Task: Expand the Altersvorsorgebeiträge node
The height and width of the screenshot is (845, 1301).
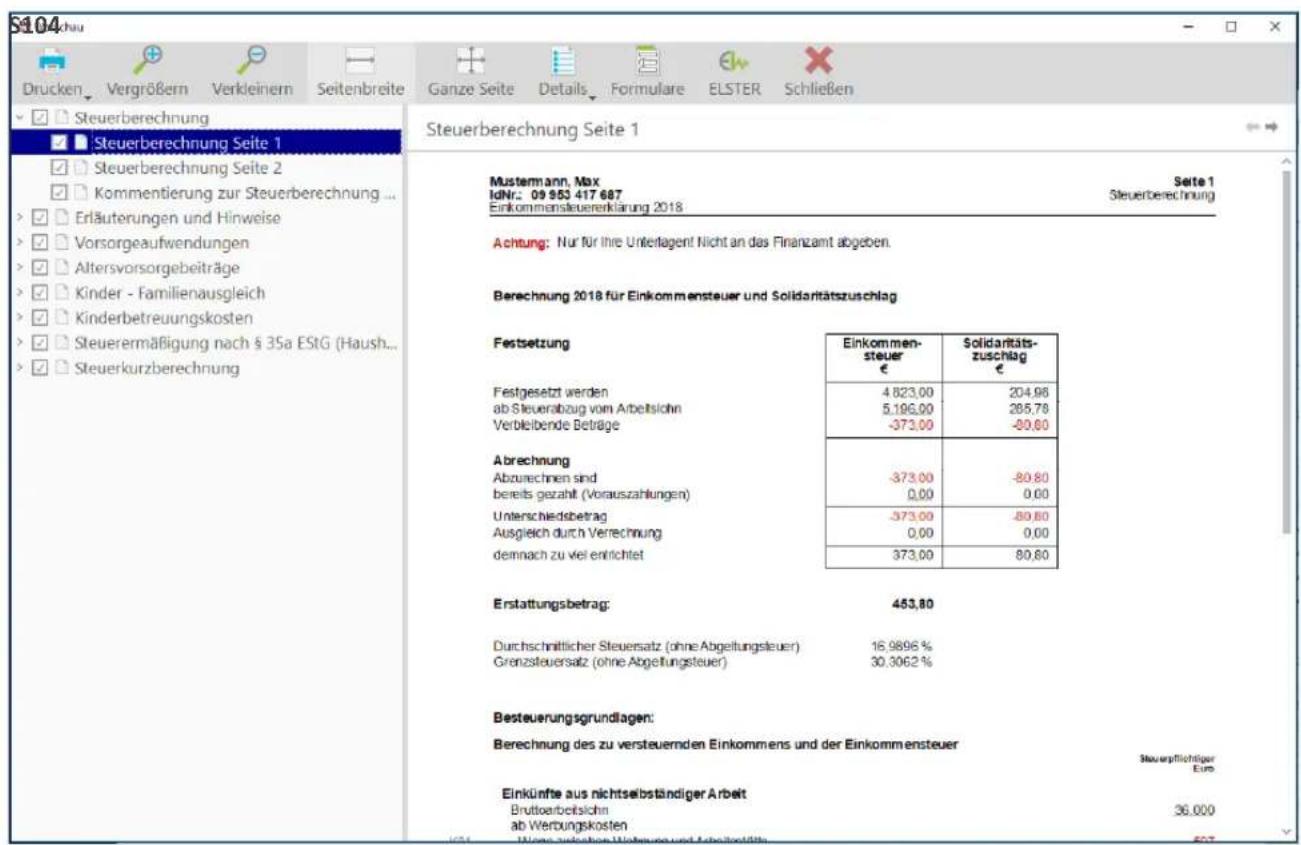Action: [x=21, y=268]
